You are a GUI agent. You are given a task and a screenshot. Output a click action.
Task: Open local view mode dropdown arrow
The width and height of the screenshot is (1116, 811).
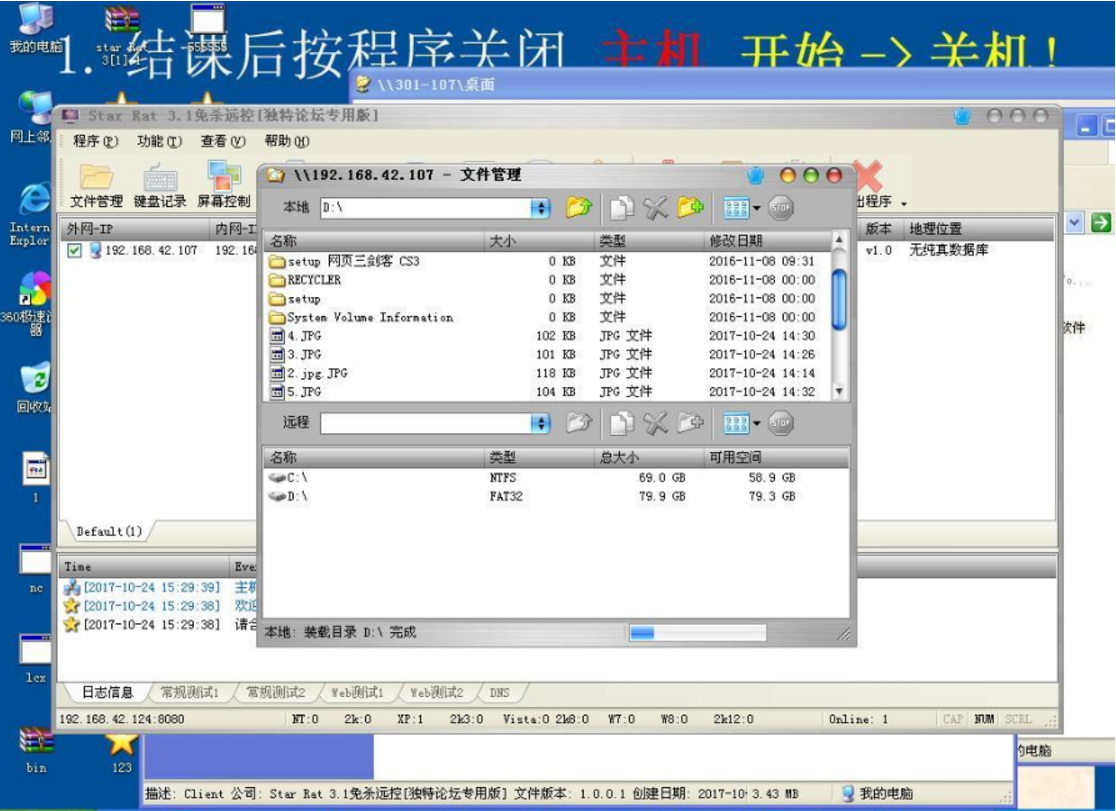[757, 209]
